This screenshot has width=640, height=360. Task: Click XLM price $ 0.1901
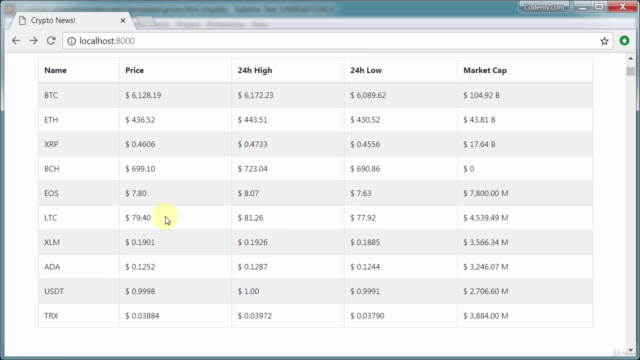pyautogui.click(x=140, y=242)
